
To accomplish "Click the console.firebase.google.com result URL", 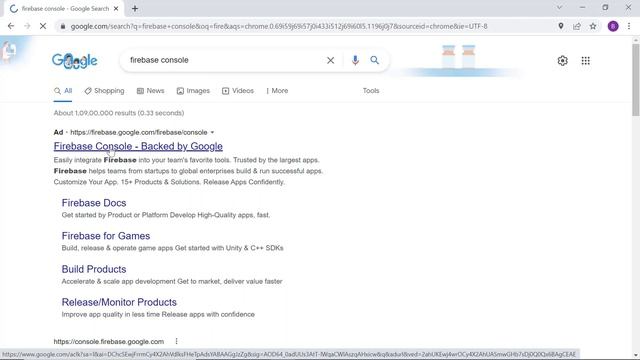I will click(x=109, y=342).
